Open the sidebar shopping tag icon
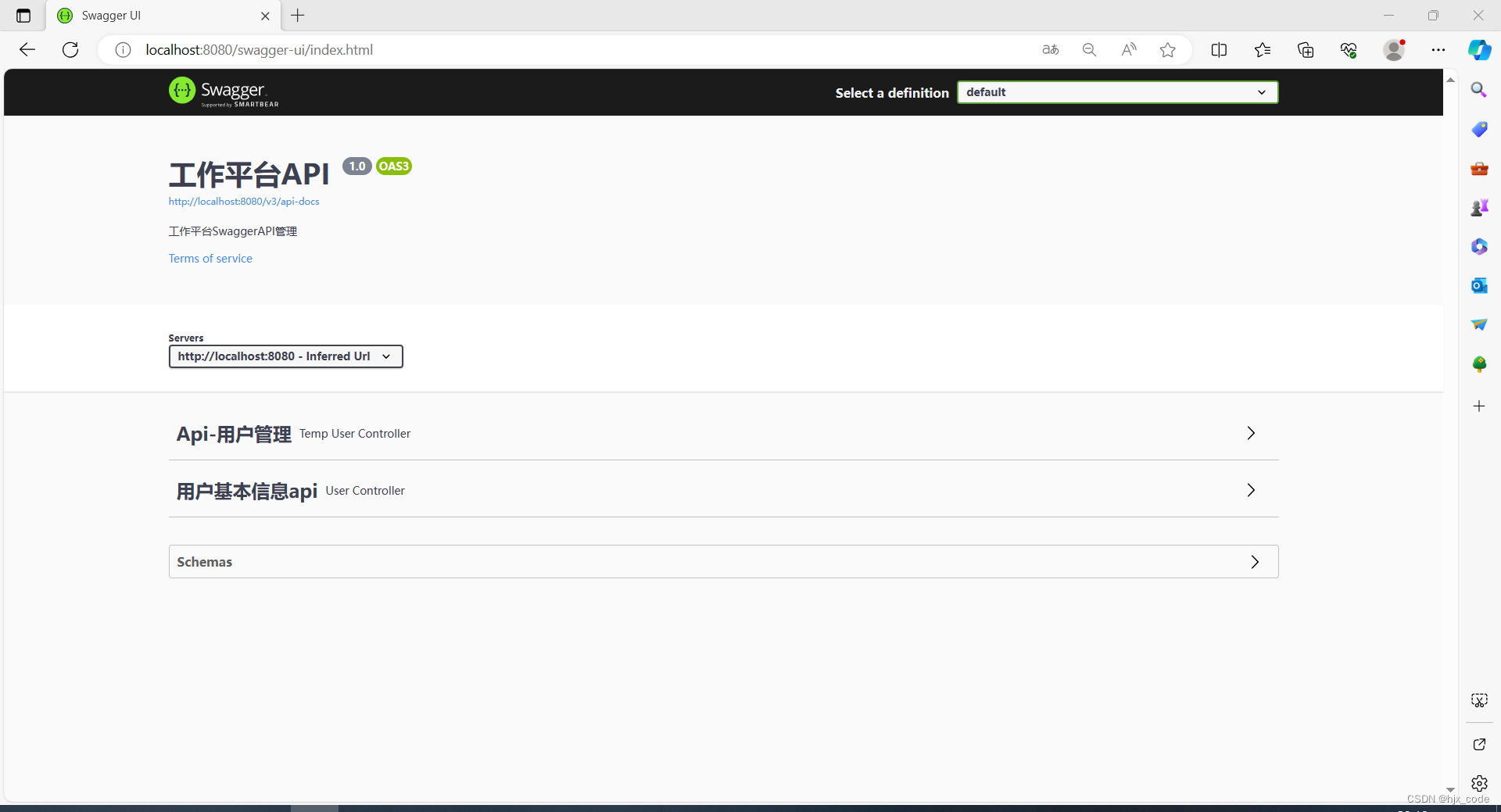 1479,129
